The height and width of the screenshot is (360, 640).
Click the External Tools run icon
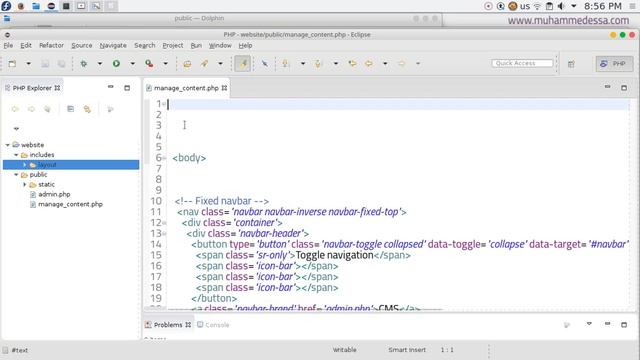point(149,64)
